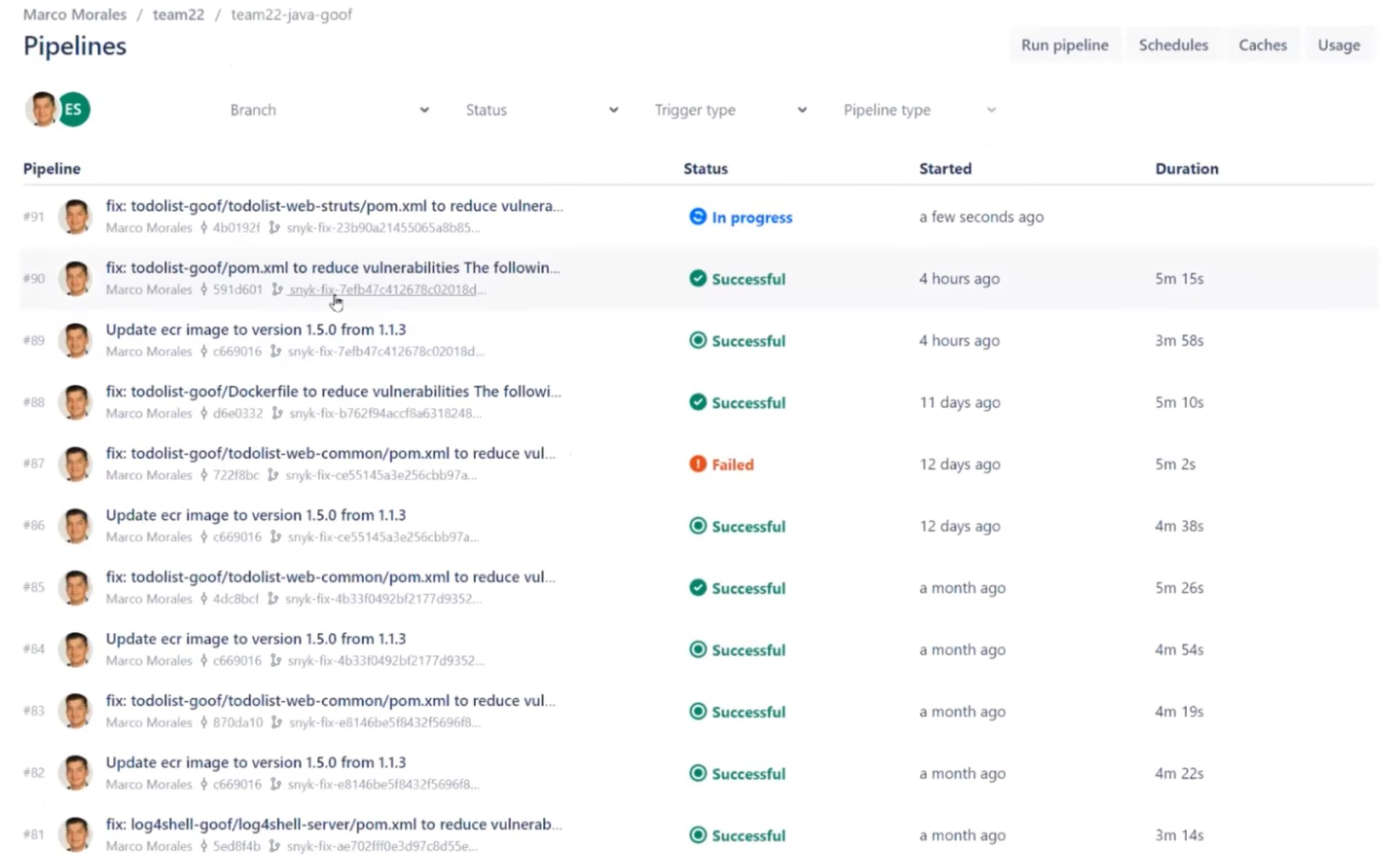
Task: Click the Started column header
Action: pyautogui.click(x=944, y=169)
